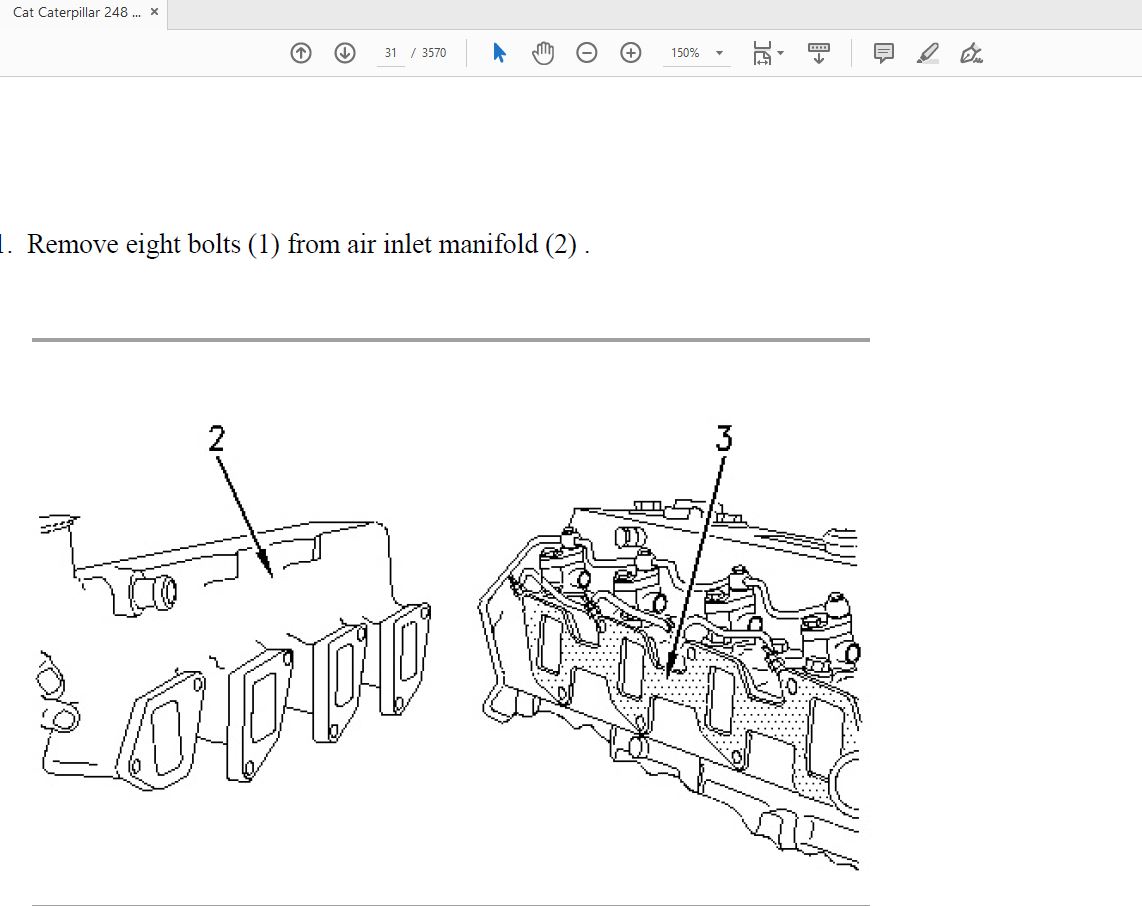
Task: Zoom out with the minus icon
Action: click(x=587, y=53)
